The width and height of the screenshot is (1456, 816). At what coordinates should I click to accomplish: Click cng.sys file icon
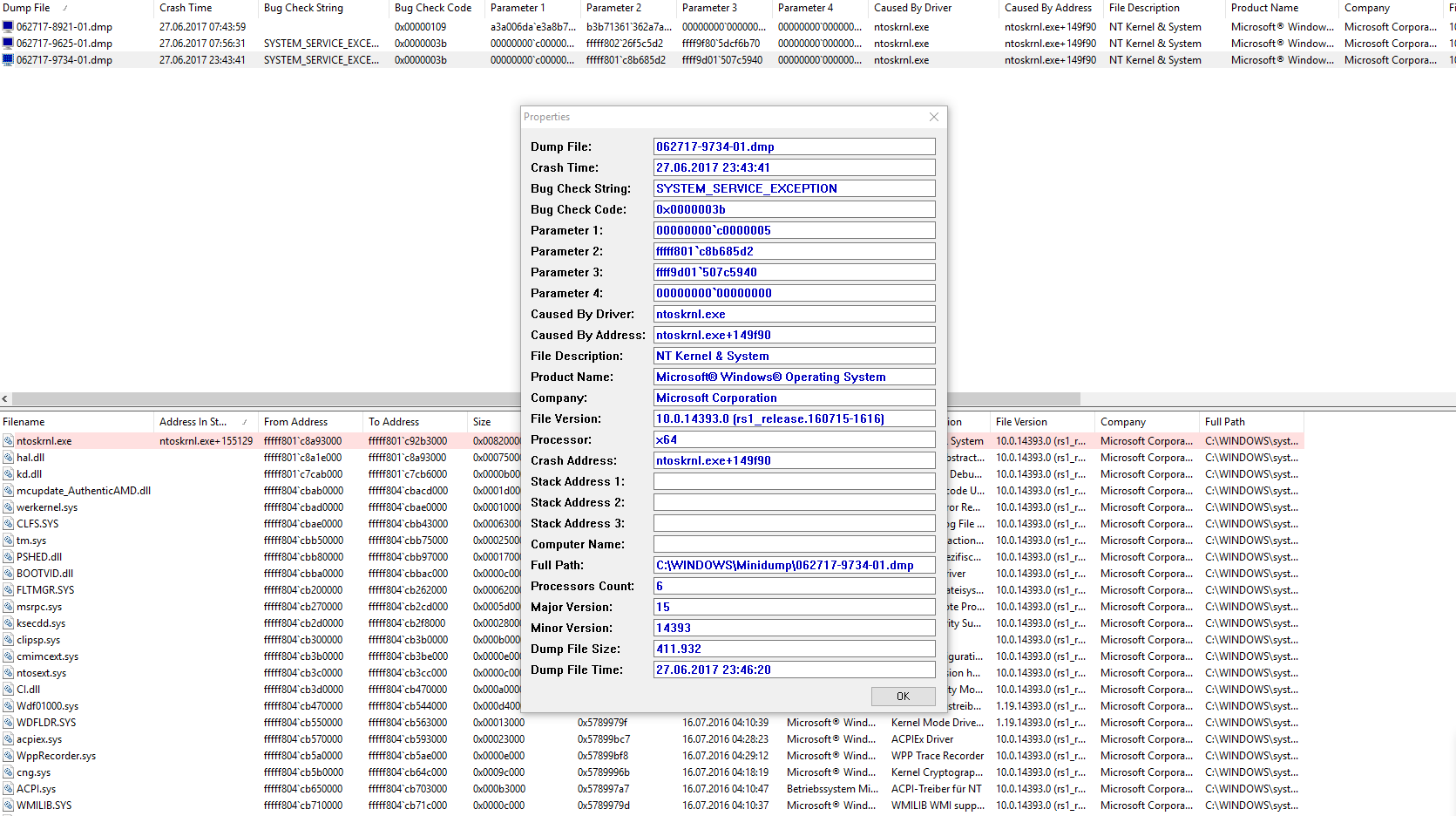[8, 772]
